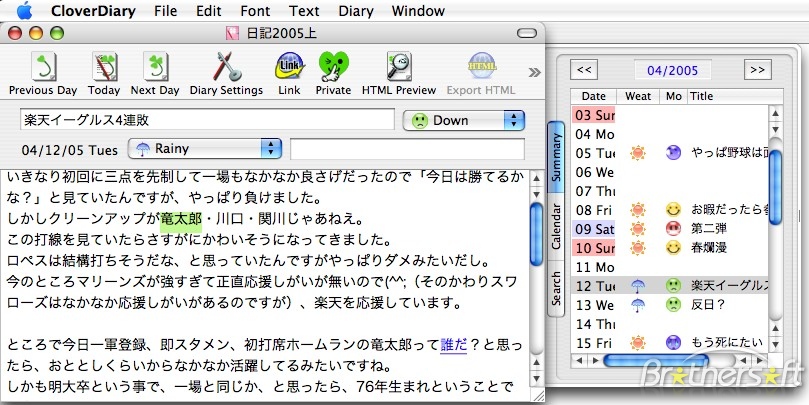
Task: Select the 05 Tue row date
Action: point(595,153)
